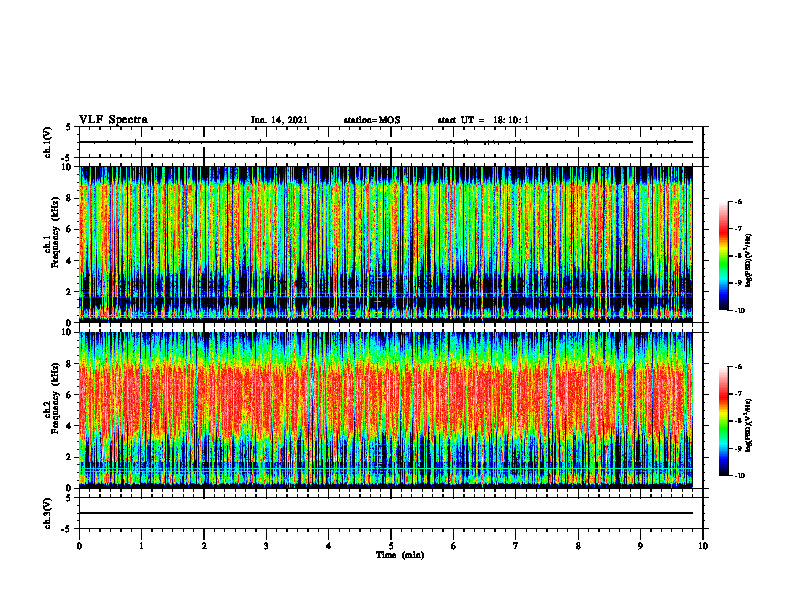792x612 pixels.
Task: Click the "6" kHz tick on ch.1 axis
Action: 70,229
